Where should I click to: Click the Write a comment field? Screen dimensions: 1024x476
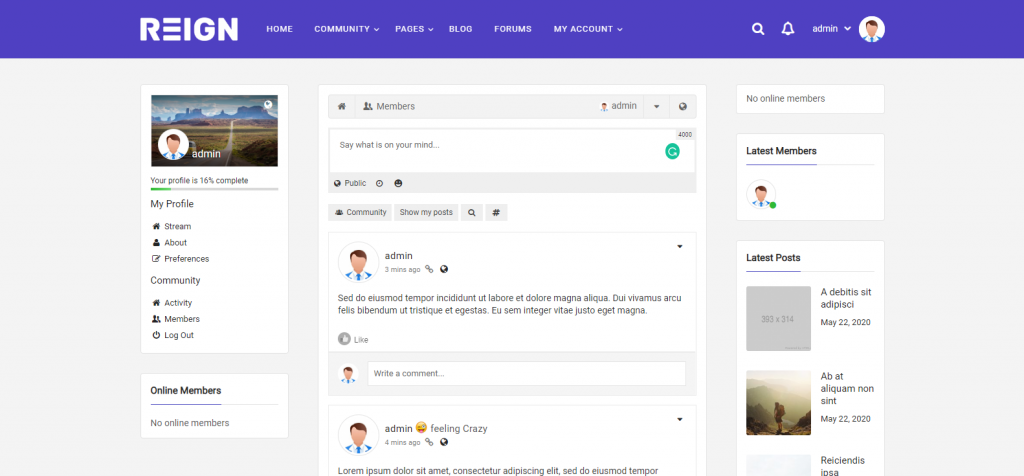(x=526, y=373)
